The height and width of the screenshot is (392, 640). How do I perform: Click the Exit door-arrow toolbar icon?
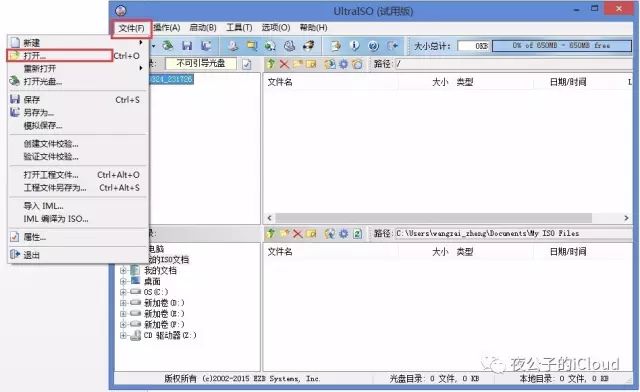[393, 45]
